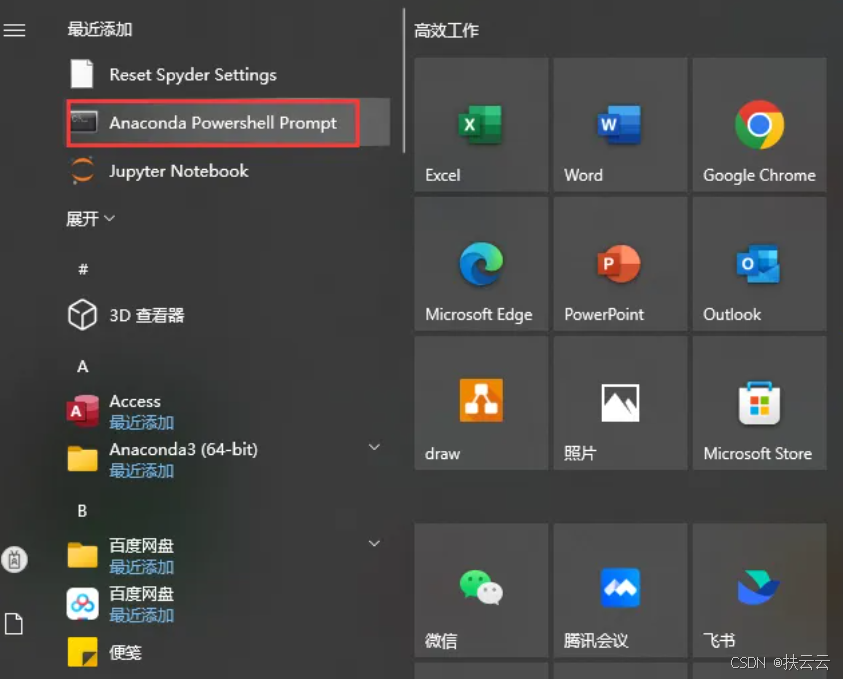Launch 百度网盘 app with cloud icon
The height and width of the screenshot is (679, 843).
(x=228, y=604)
